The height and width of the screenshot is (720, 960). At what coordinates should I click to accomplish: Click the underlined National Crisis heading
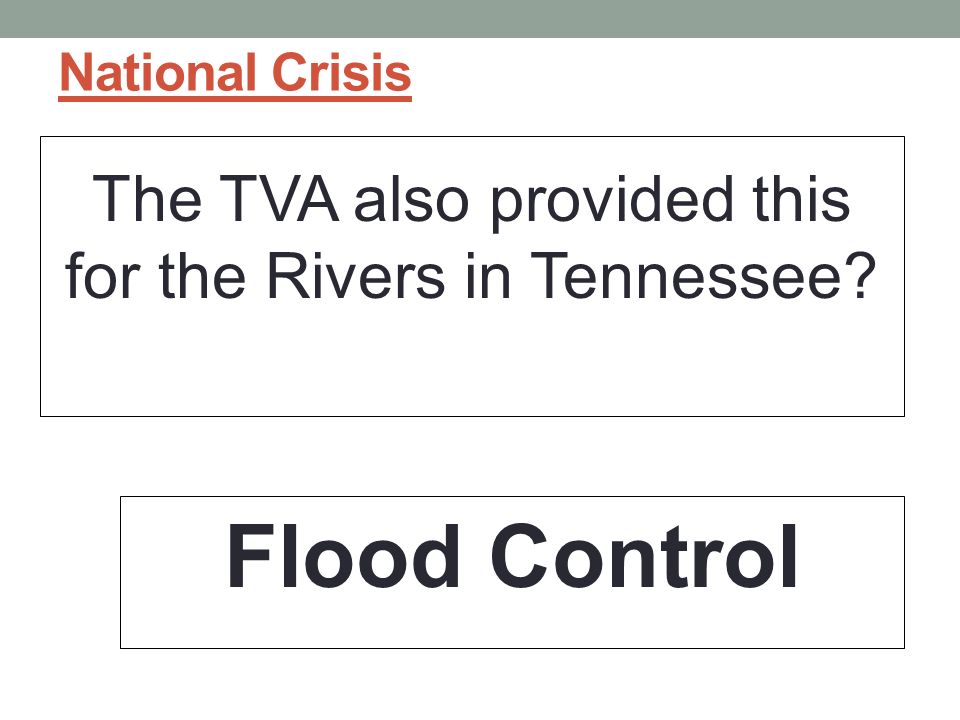235,73
